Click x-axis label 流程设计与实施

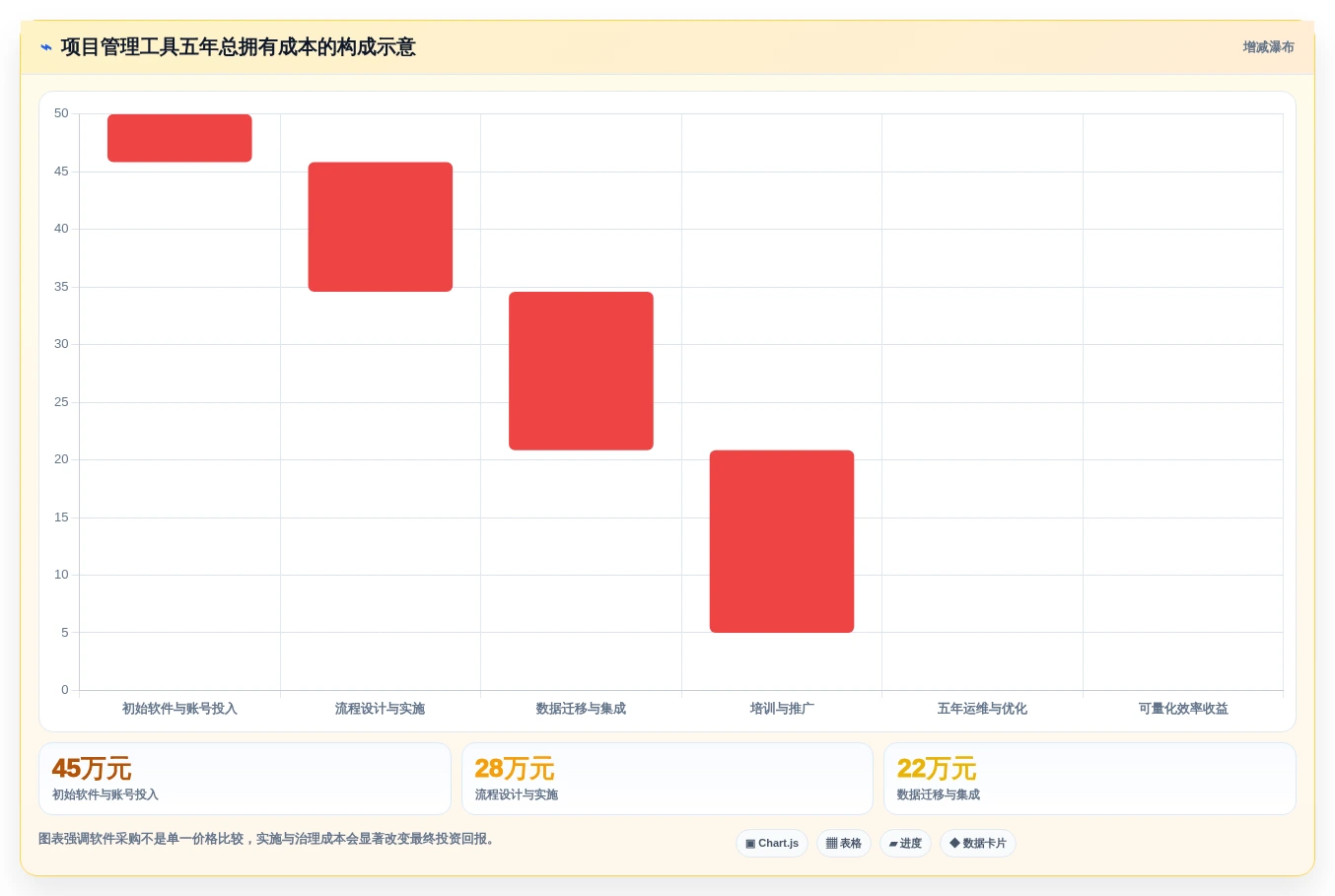coord(381,709)
